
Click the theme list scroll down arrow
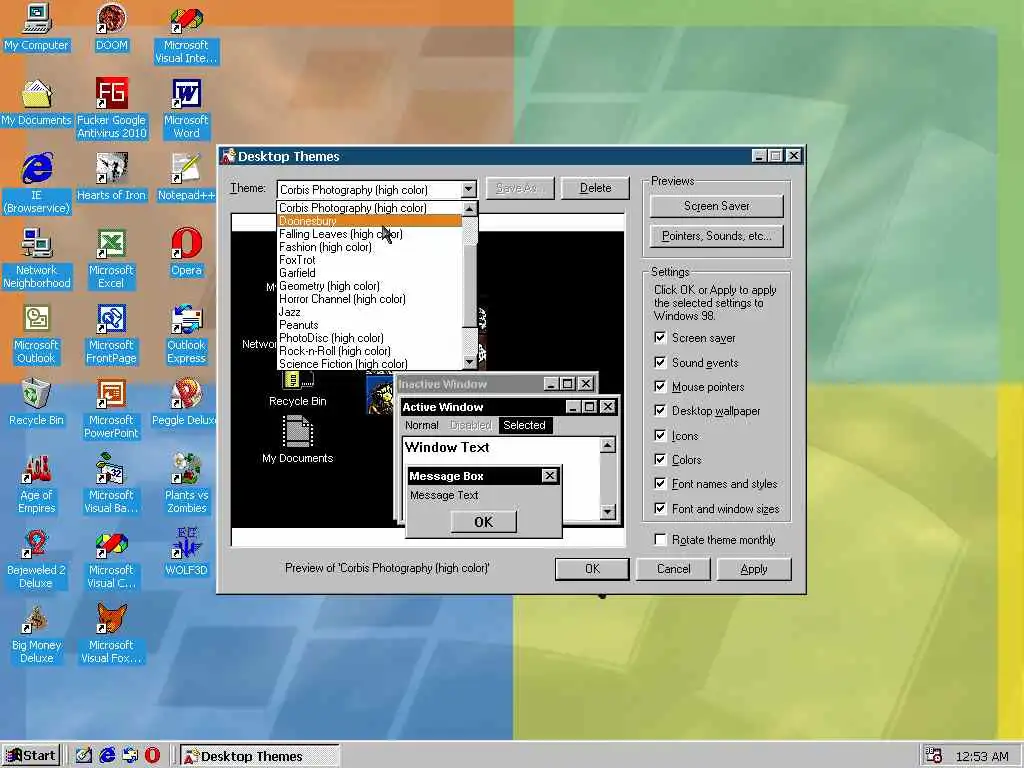[469, 362]
